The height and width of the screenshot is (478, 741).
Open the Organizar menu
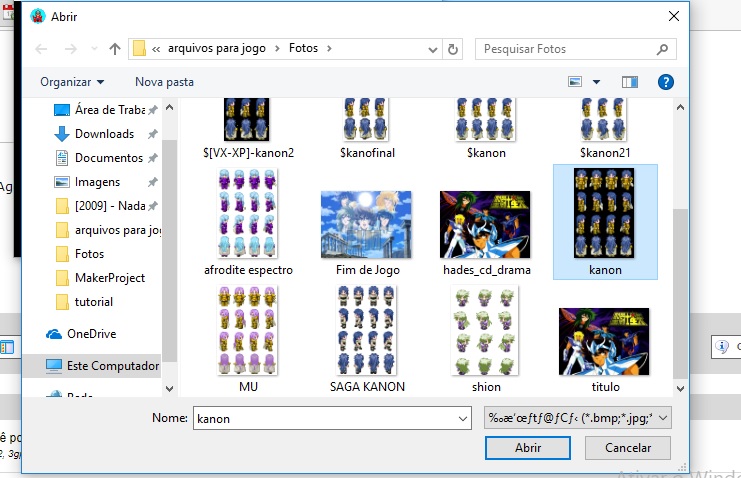click(x=72, y=82)
